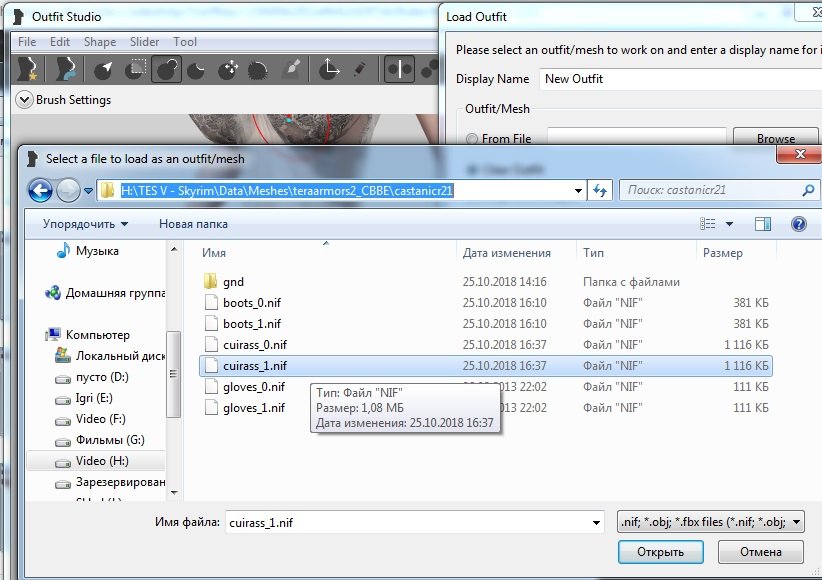The width and height of the screenshot is (822, 580).
Task: Click the Back navigation arrow
Action: (x=40, y=190)
